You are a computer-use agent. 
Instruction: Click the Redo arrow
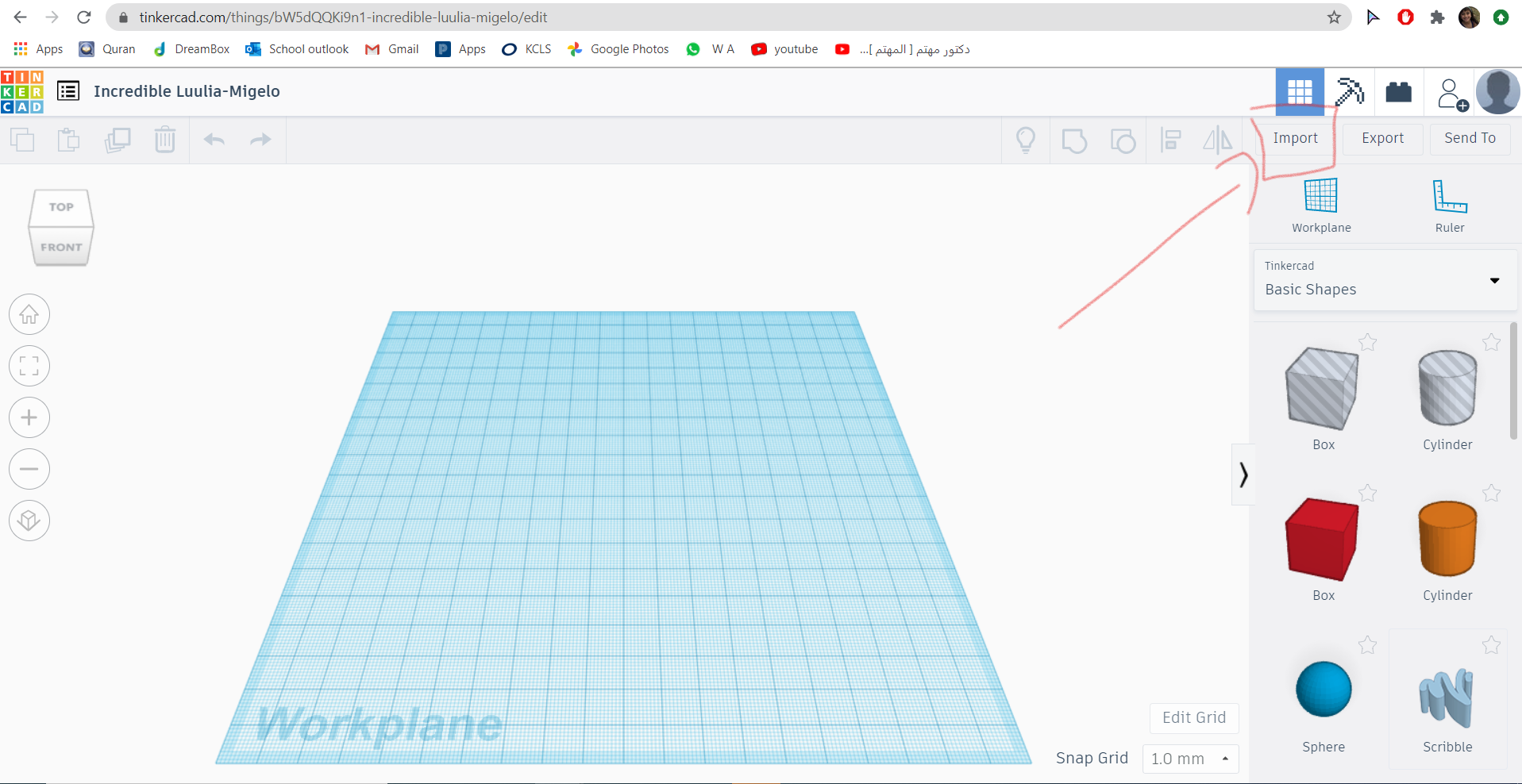point(260,140)
